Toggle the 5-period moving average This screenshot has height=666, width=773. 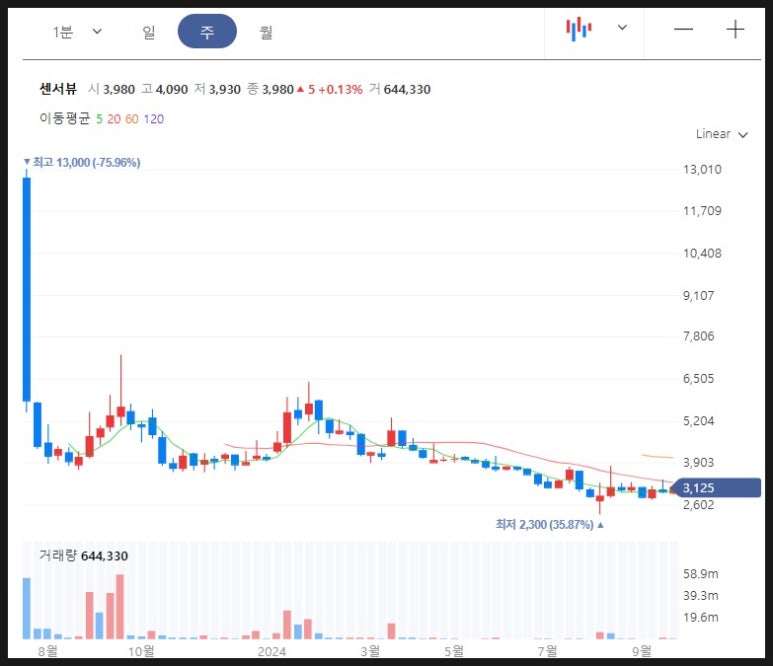pos(99,119)
